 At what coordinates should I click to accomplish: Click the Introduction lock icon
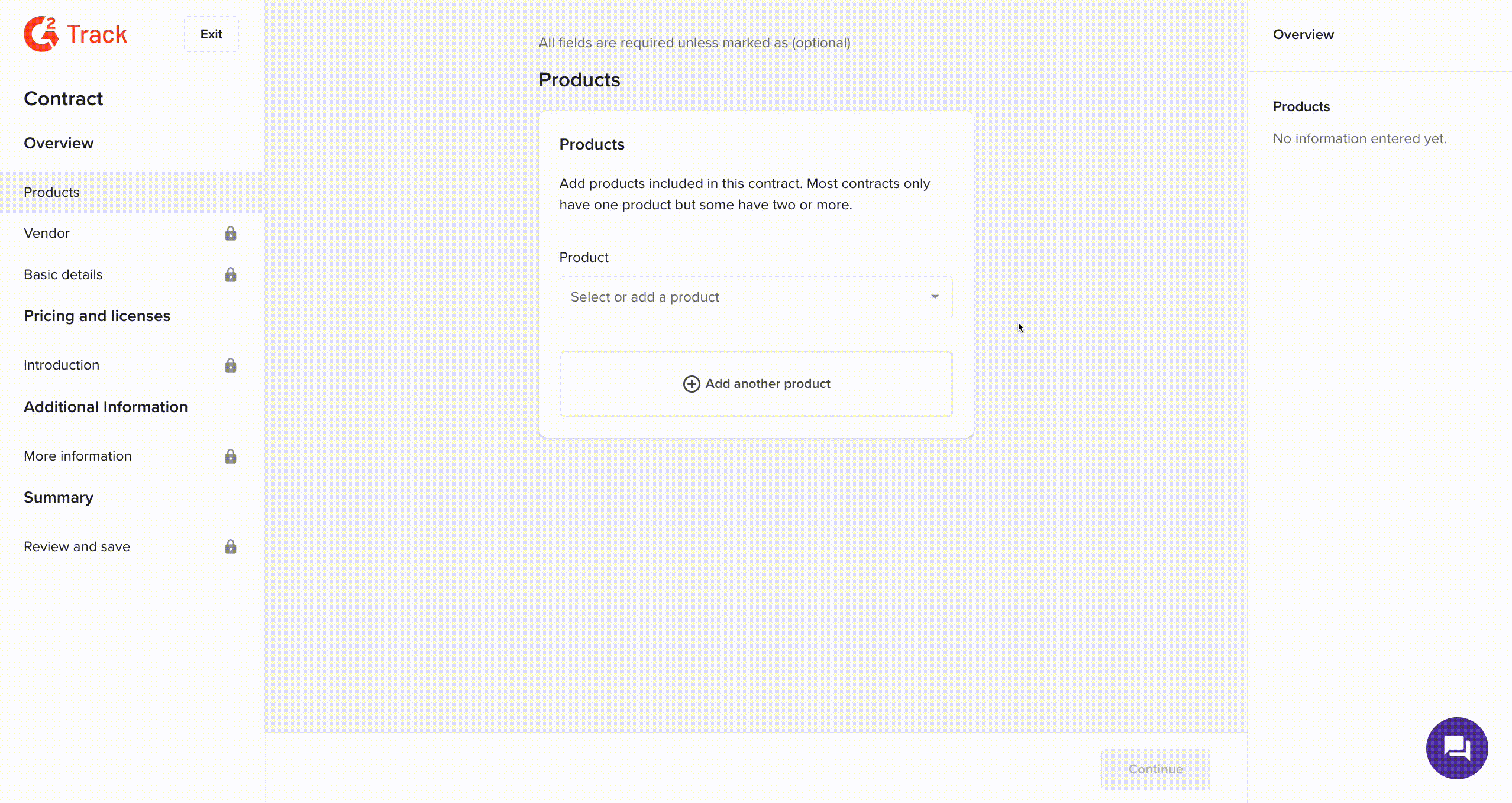click(230, 365)
